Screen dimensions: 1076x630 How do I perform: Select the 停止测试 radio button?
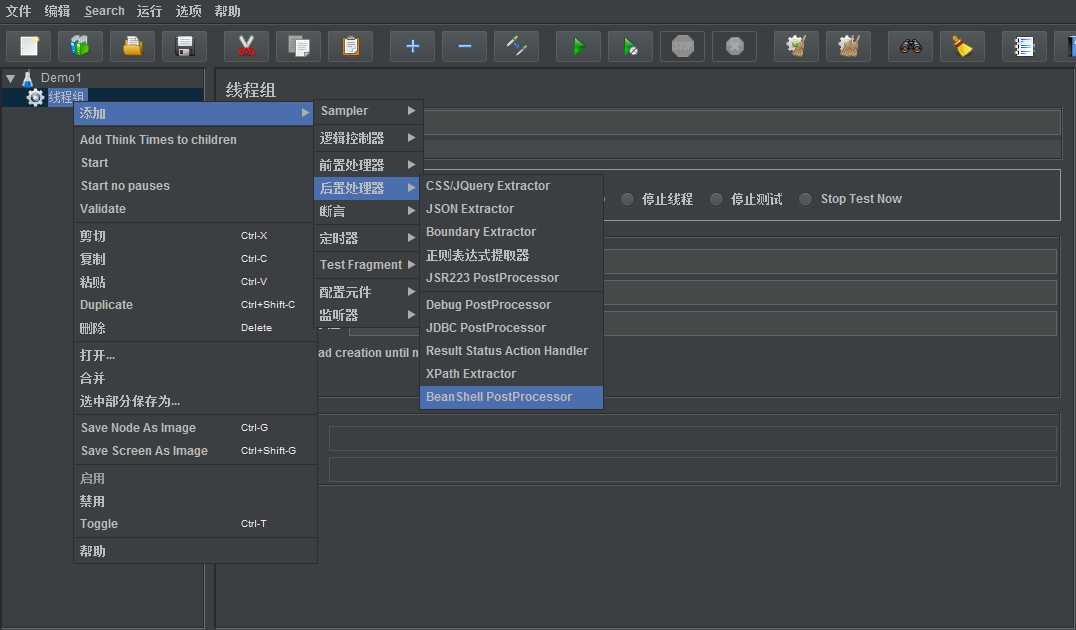[x=716, y=199]
